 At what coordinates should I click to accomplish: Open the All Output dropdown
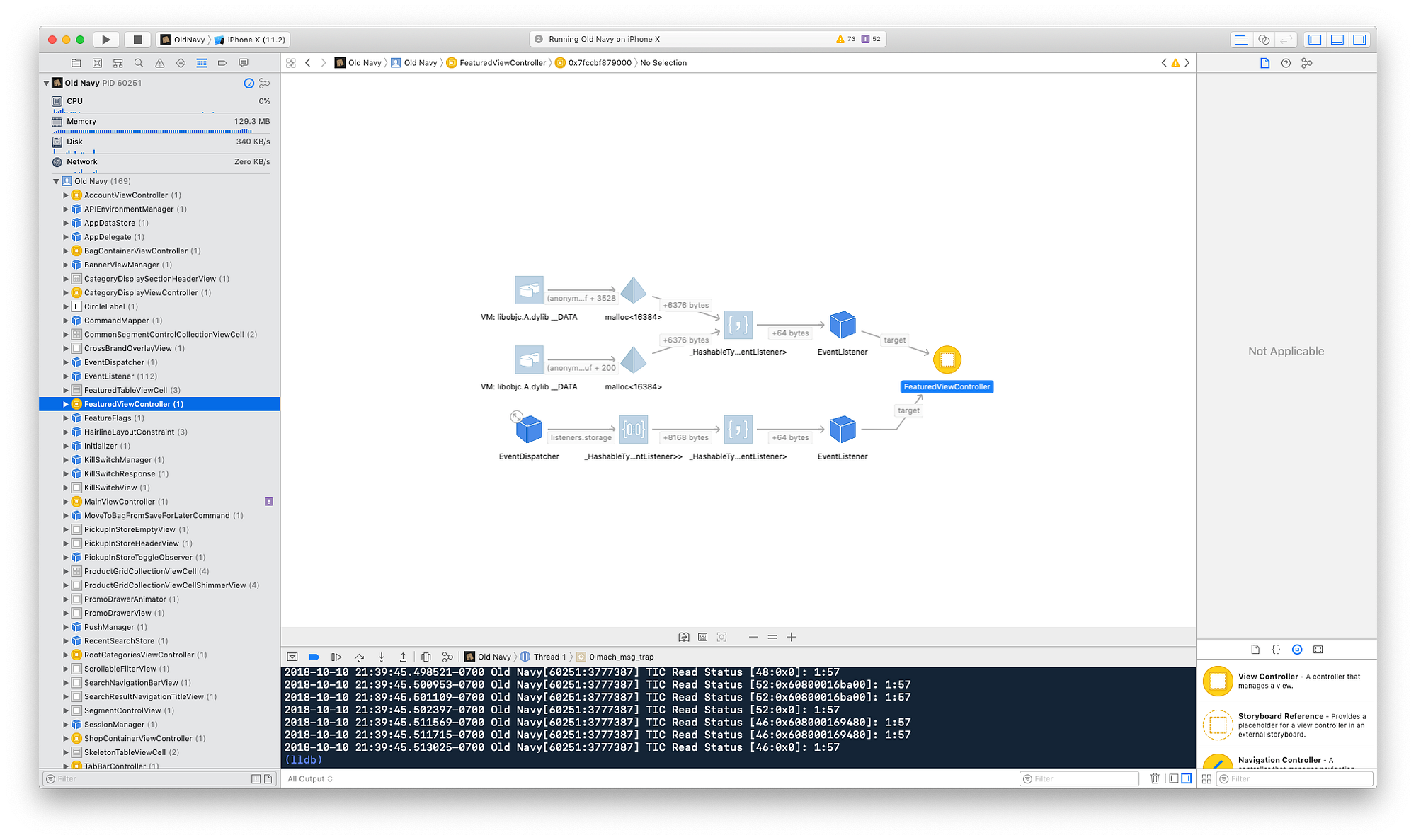click(310, 779)
